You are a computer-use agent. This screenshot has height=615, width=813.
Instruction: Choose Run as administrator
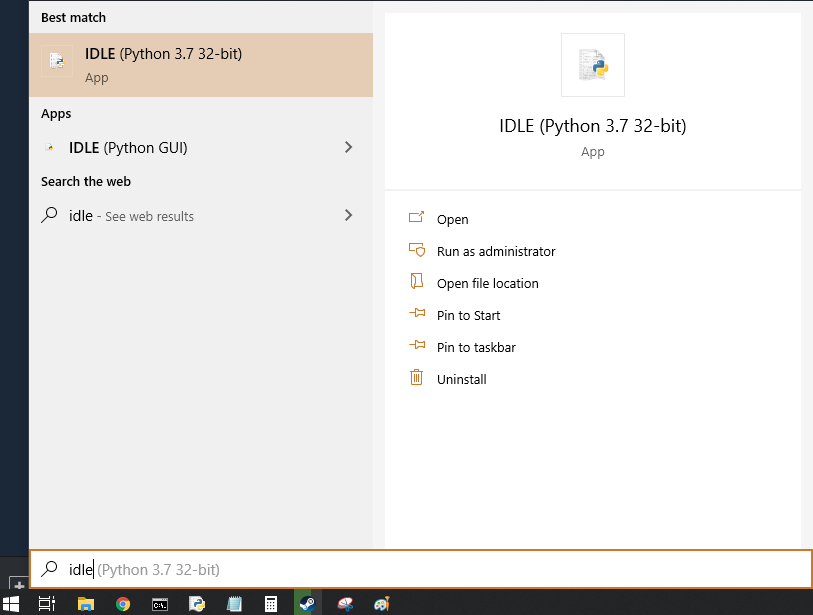(x=496, y=251)
